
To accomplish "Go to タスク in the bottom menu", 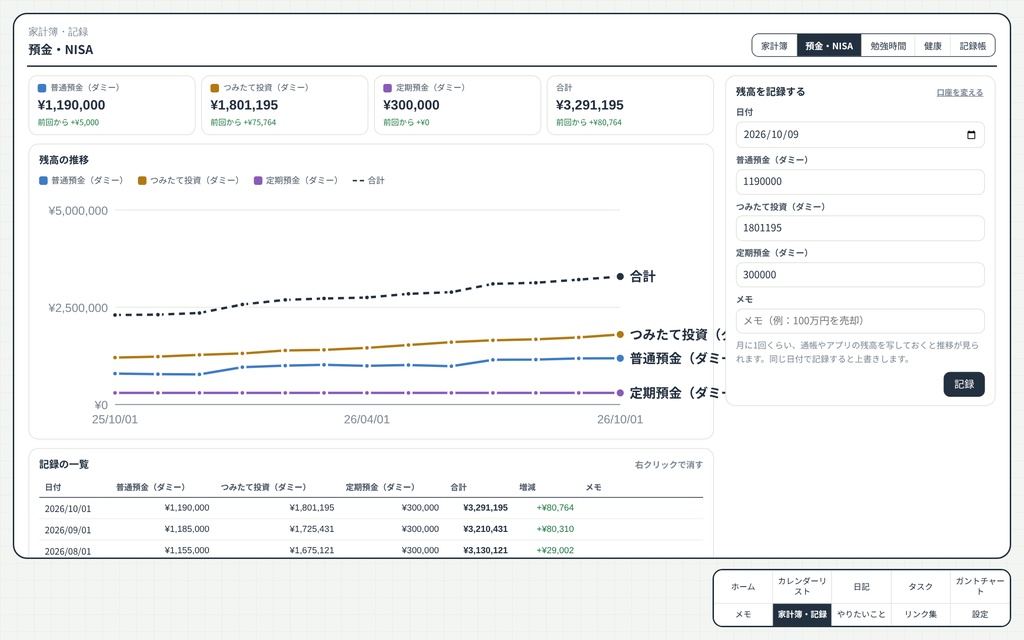I will point(920,586).
